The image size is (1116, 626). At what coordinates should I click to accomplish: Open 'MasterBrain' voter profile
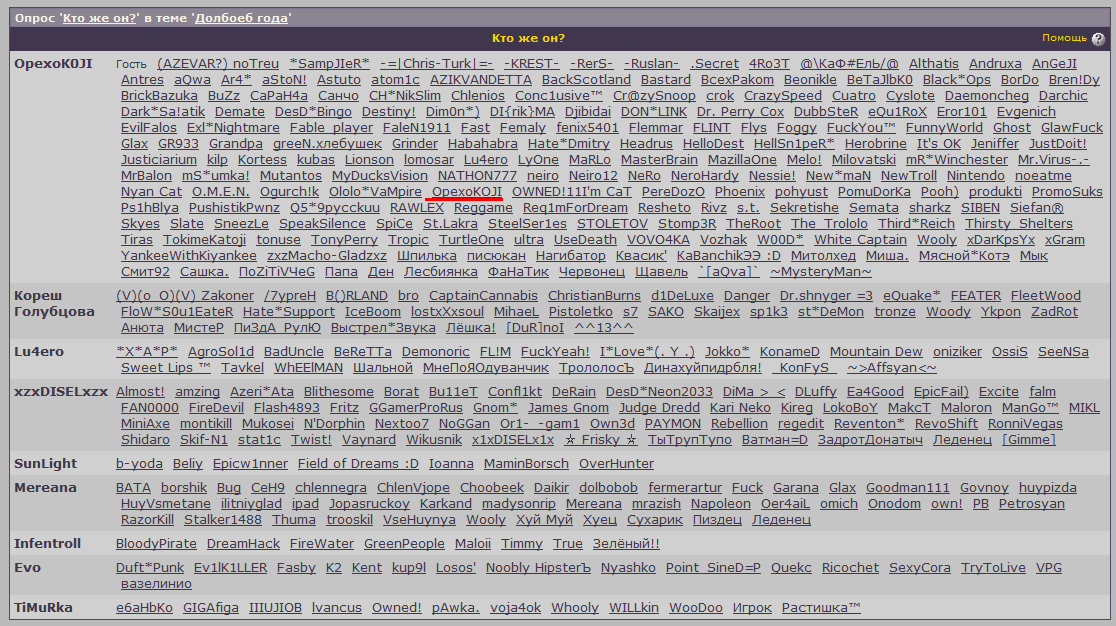pyautogui.click(x=659, y=159)
